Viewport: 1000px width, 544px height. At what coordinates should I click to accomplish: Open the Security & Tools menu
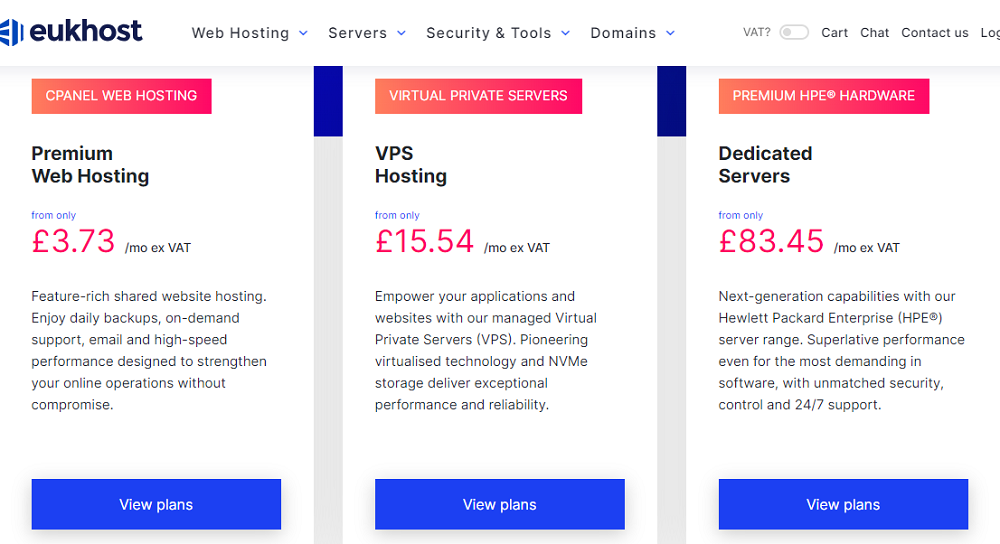coord(488,33)
